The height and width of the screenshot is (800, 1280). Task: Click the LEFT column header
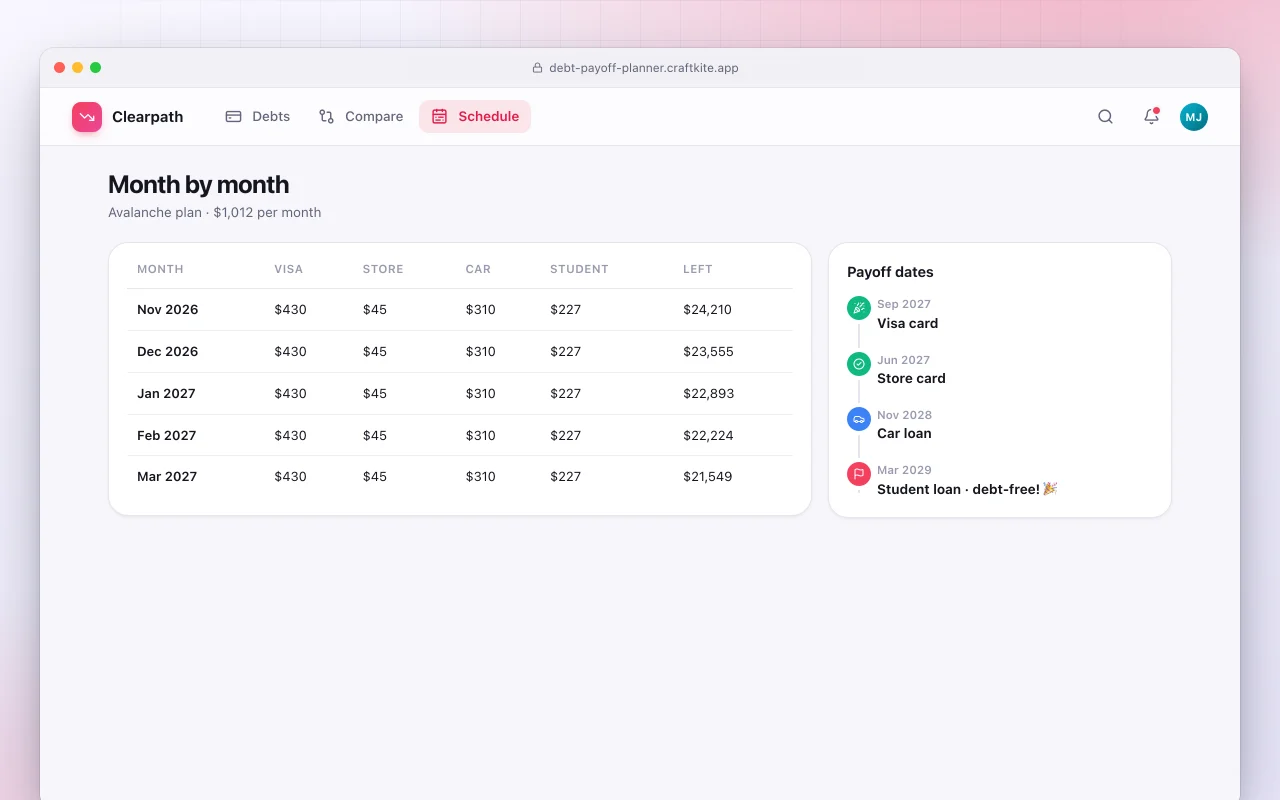[698, 269]
